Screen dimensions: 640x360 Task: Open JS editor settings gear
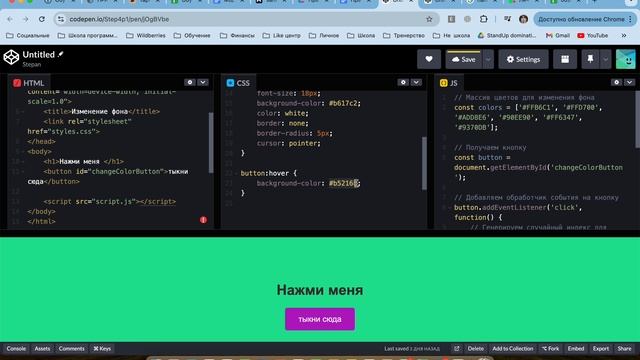pos(616,82)
